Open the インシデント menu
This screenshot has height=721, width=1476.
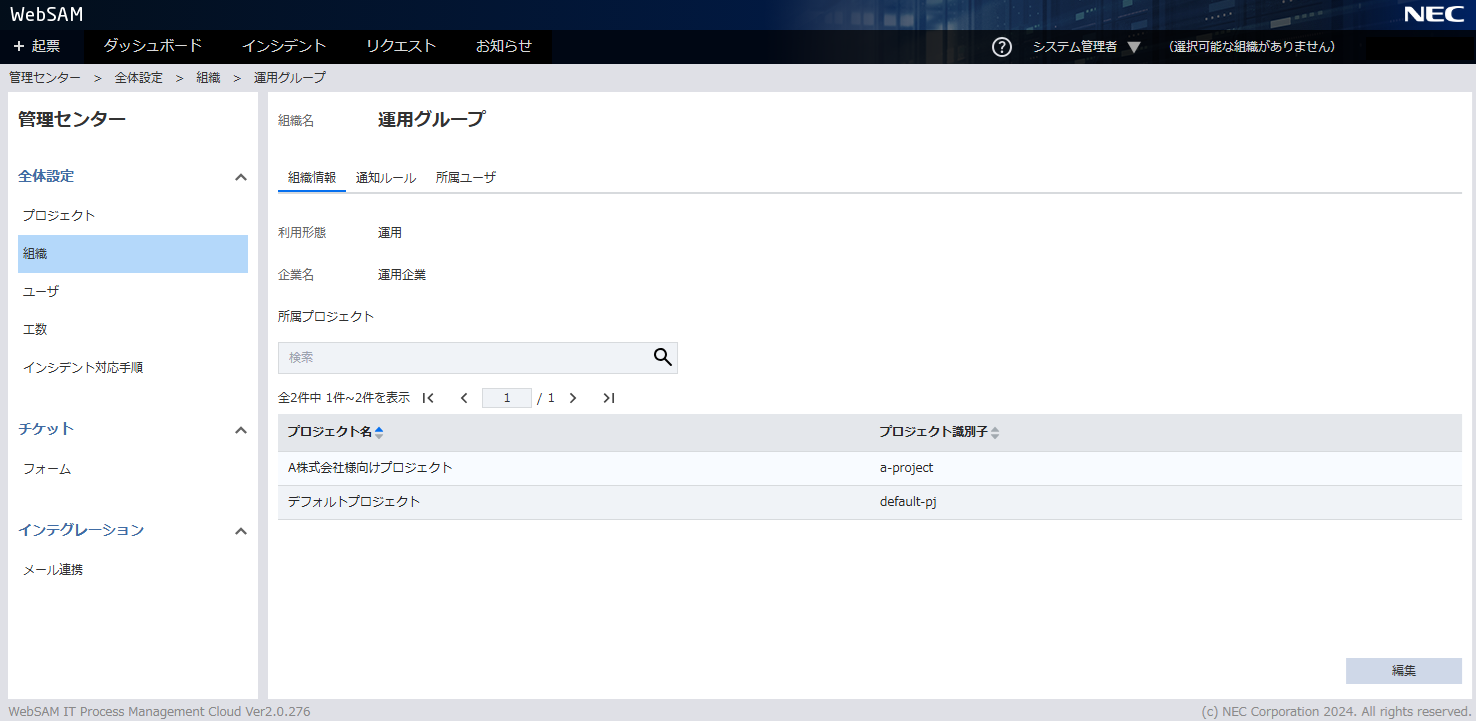pos(284,46)
